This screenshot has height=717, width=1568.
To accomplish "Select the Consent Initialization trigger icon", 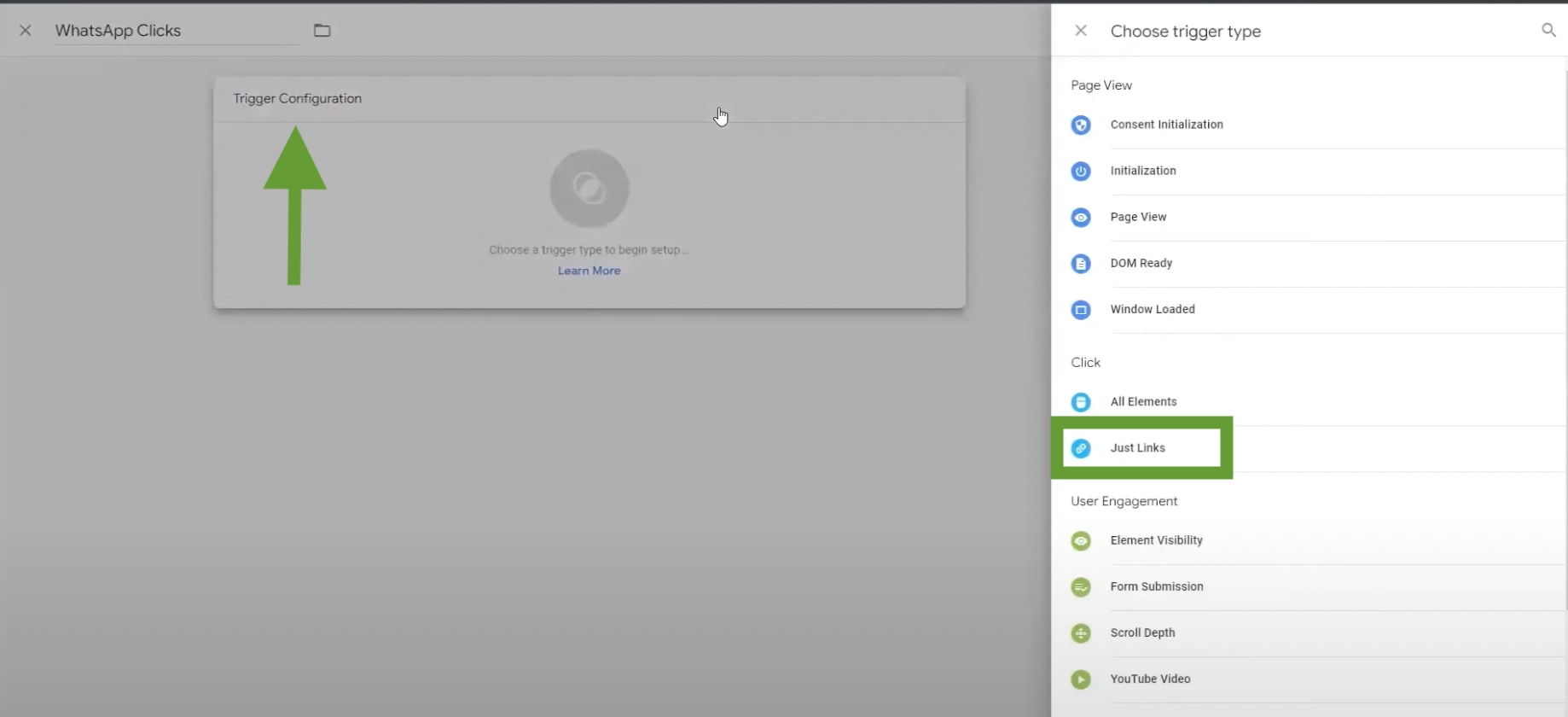I will point(1081,125).
